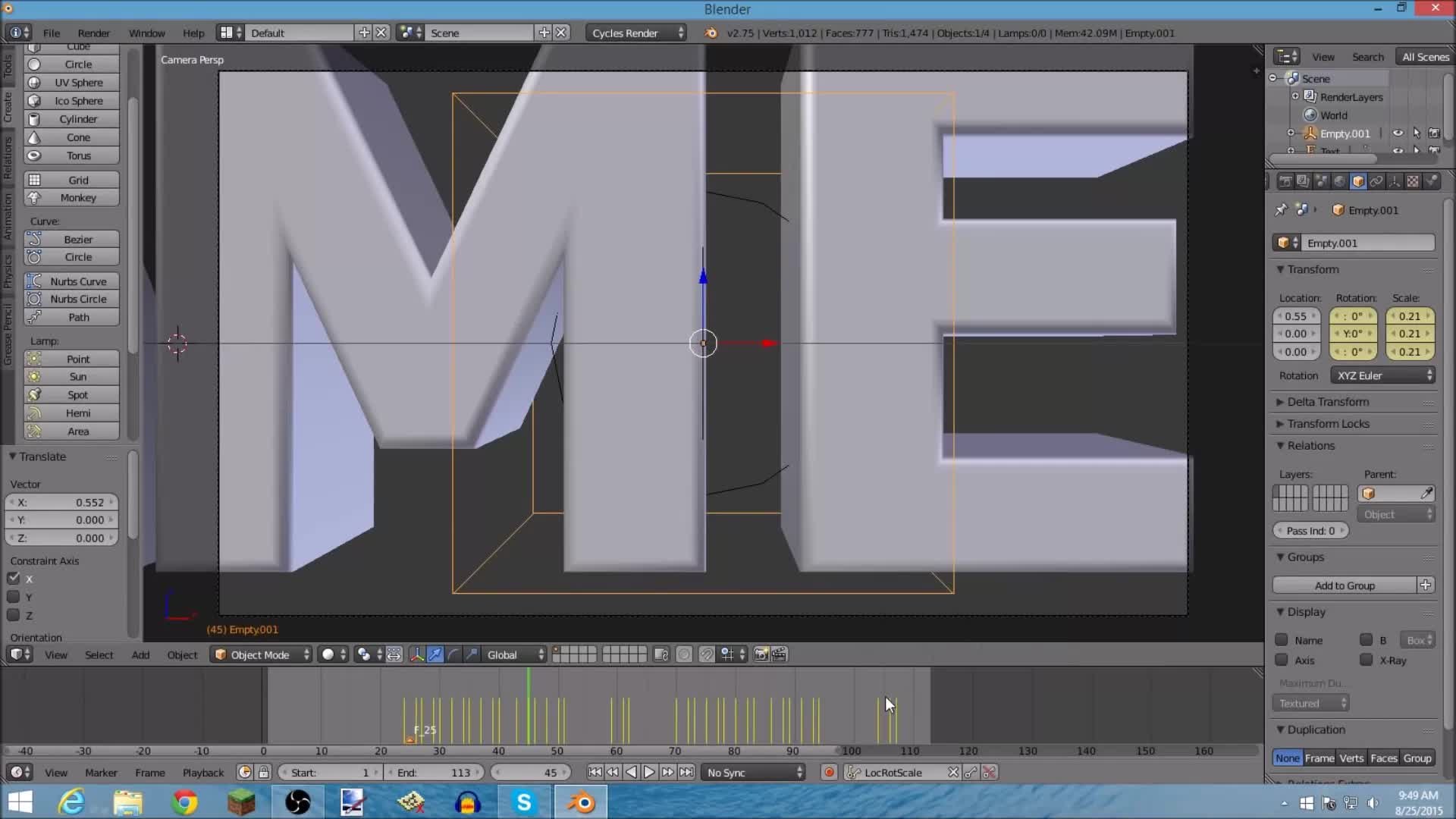The height and width of the screenshot is (819, 1456).
Task: Click the Object Mode dropdown
Action: pyautogui.click(x=258, y=654)
